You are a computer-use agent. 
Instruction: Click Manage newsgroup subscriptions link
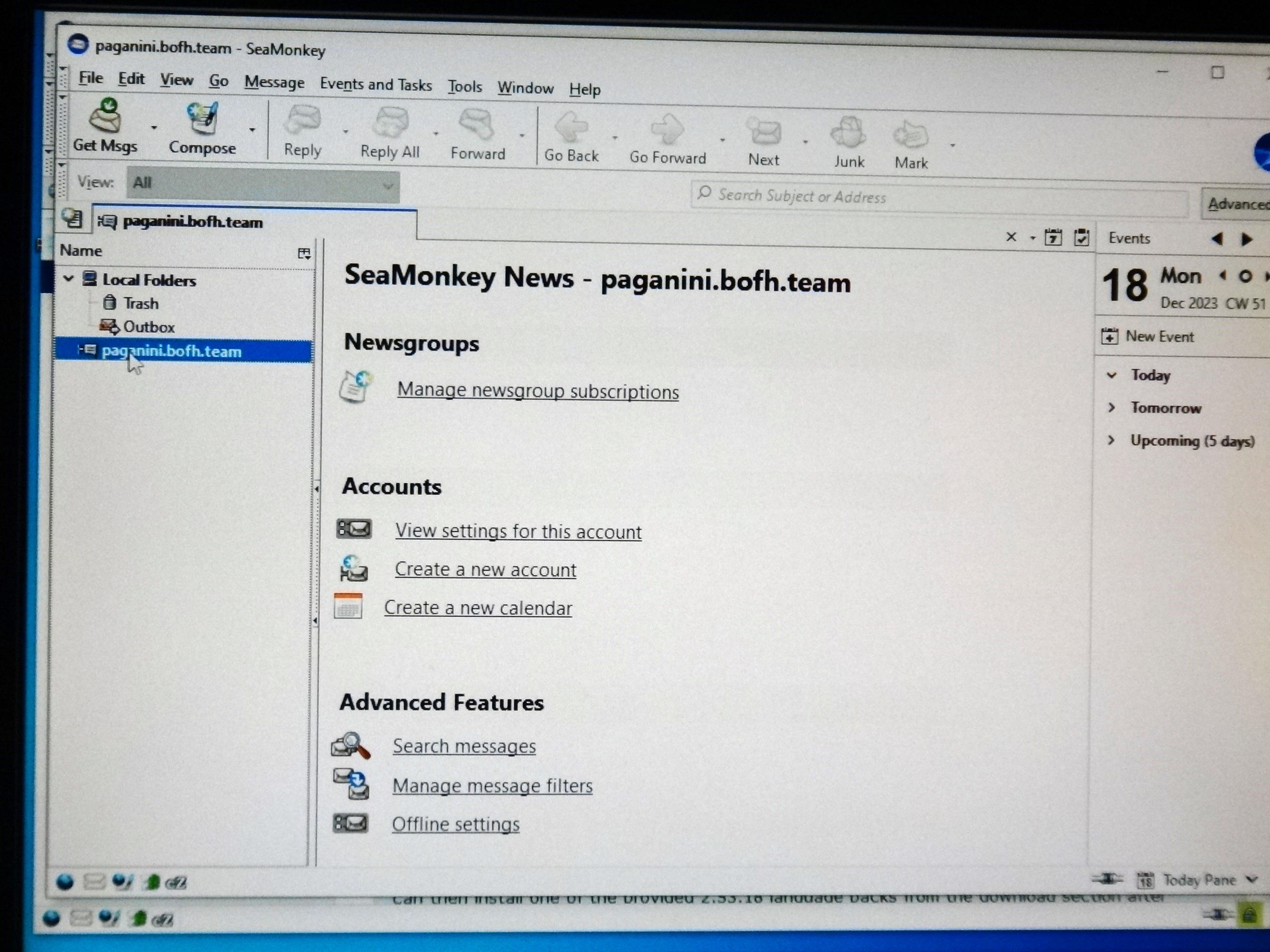point(538,391)
